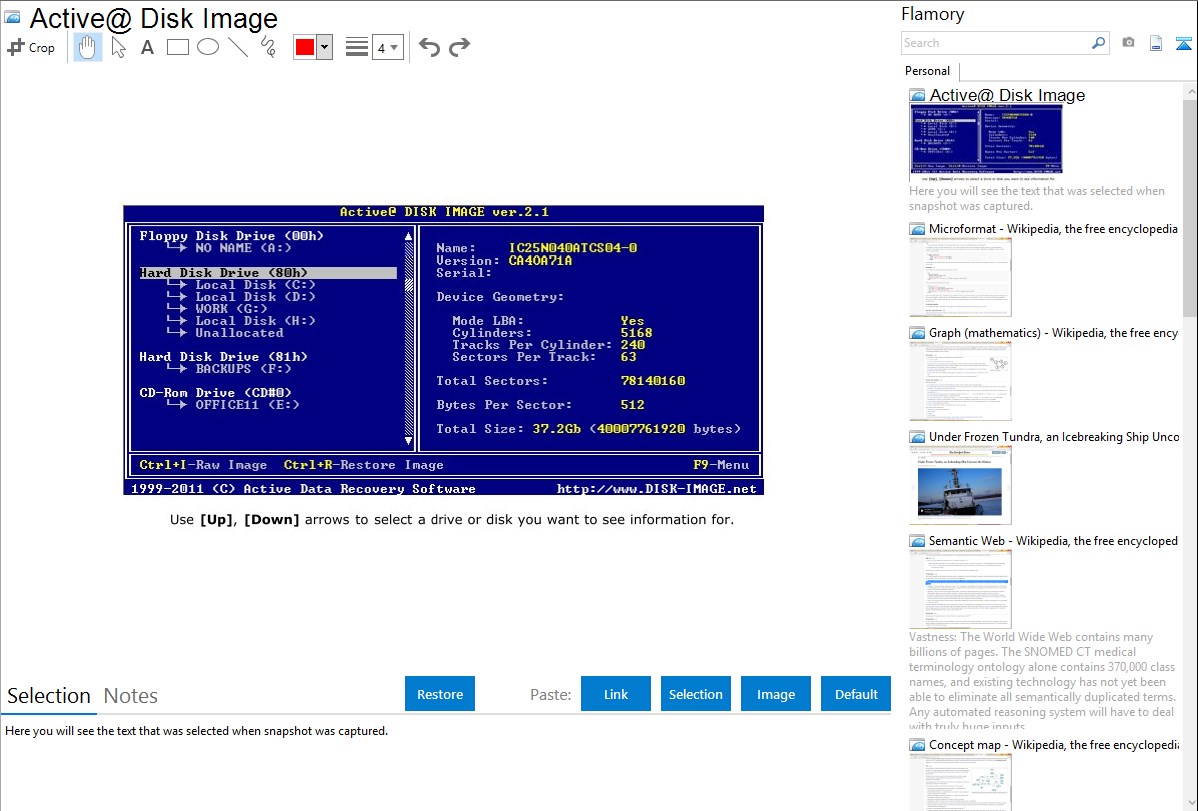The height and width of the screenshot is (811, 1198).
Task: Choose the arrow pointer selection tool
Action: point(118,47)
